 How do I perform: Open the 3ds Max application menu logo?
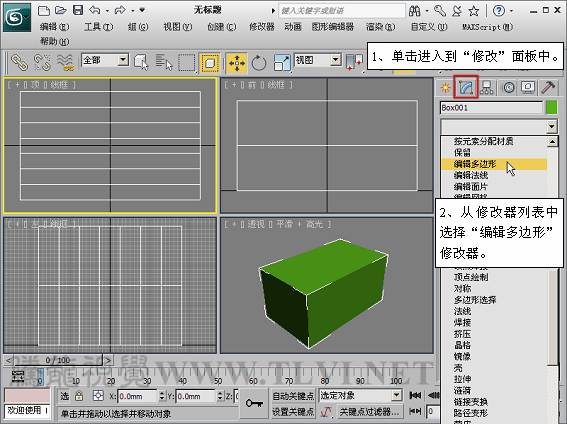[17, 17]
